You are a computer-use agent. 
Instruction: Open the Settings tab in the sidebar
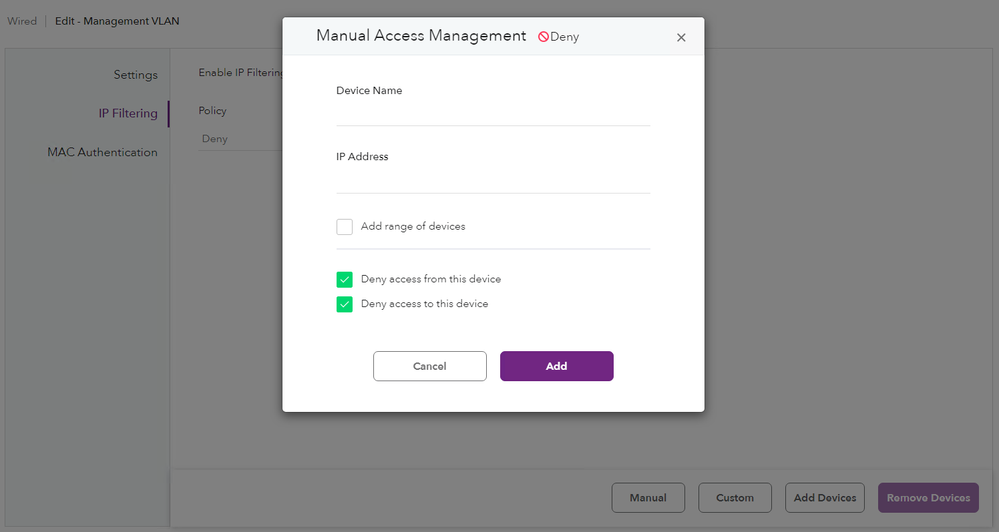[135, 75]
